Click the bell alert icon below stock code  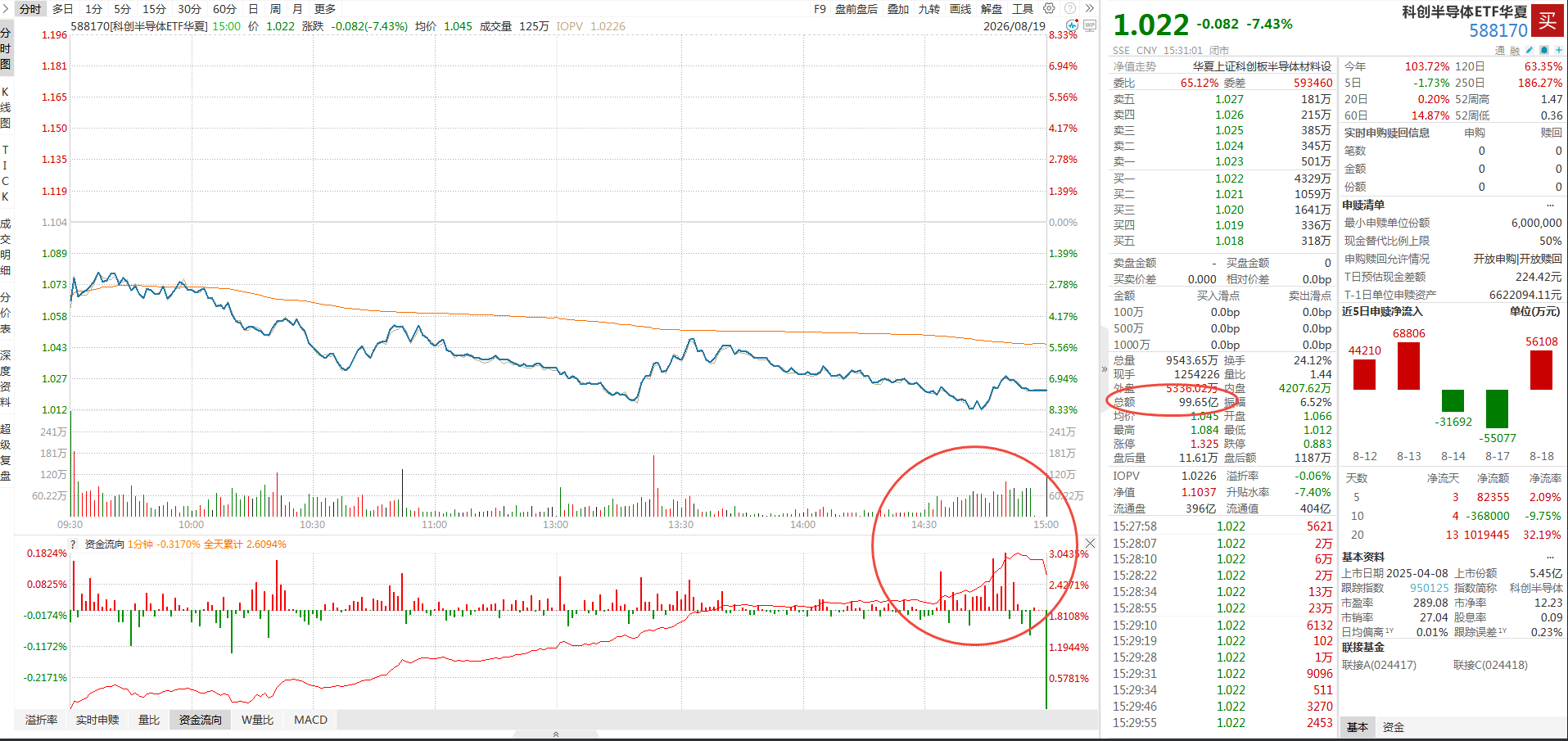[1544, 50]
